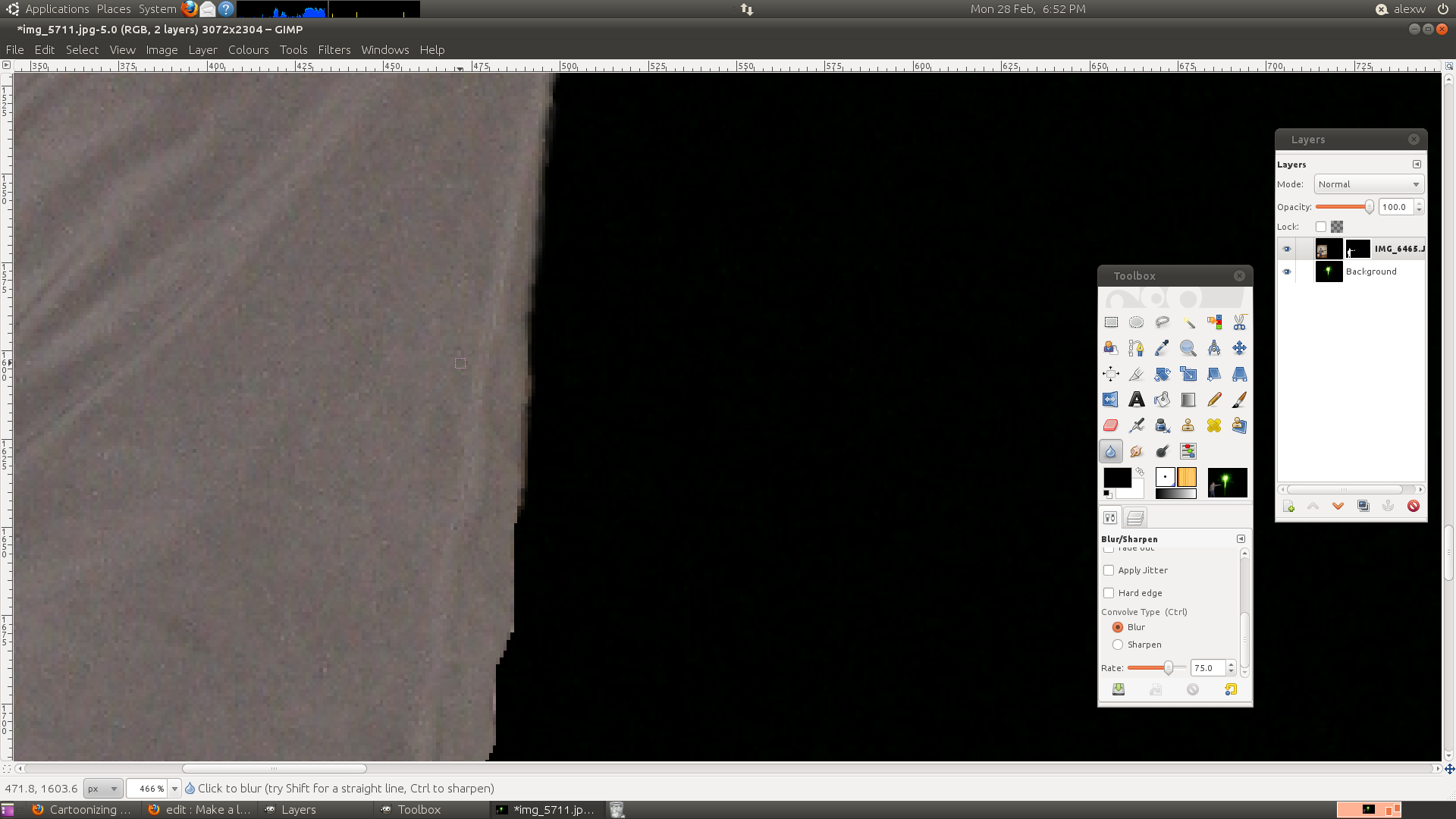Select the Zoom magnifier tool
This screenshot has width=1456, height=819.
(x=1188, y=348)
